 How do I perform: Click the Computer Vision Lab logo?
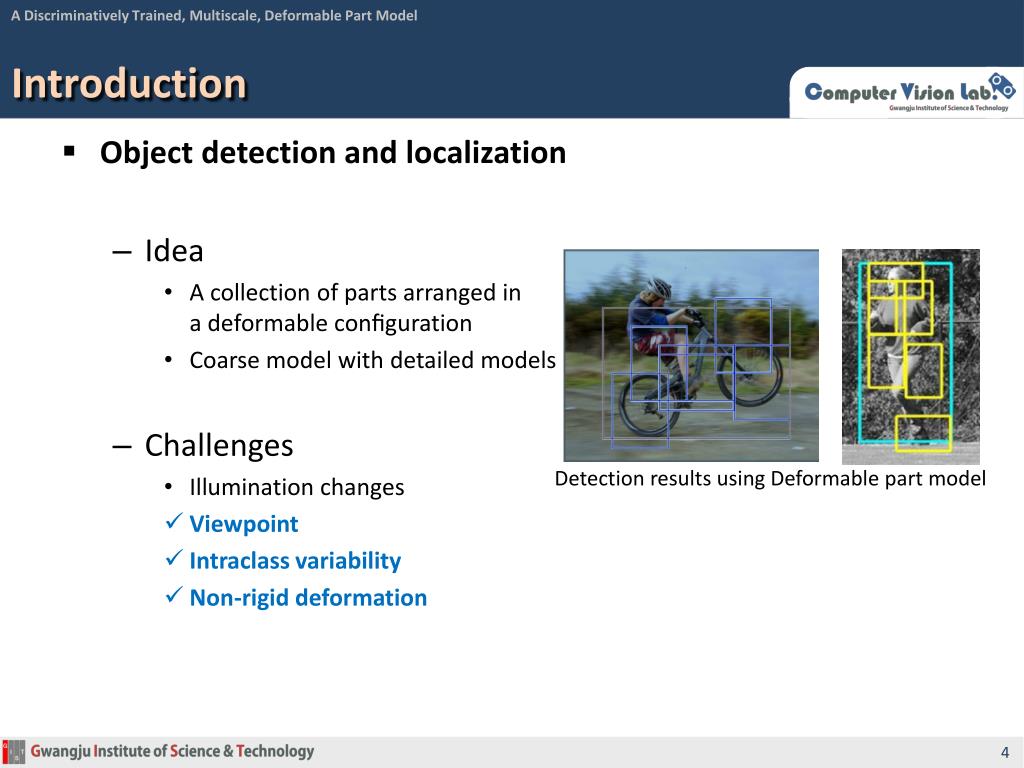point(909,92)
